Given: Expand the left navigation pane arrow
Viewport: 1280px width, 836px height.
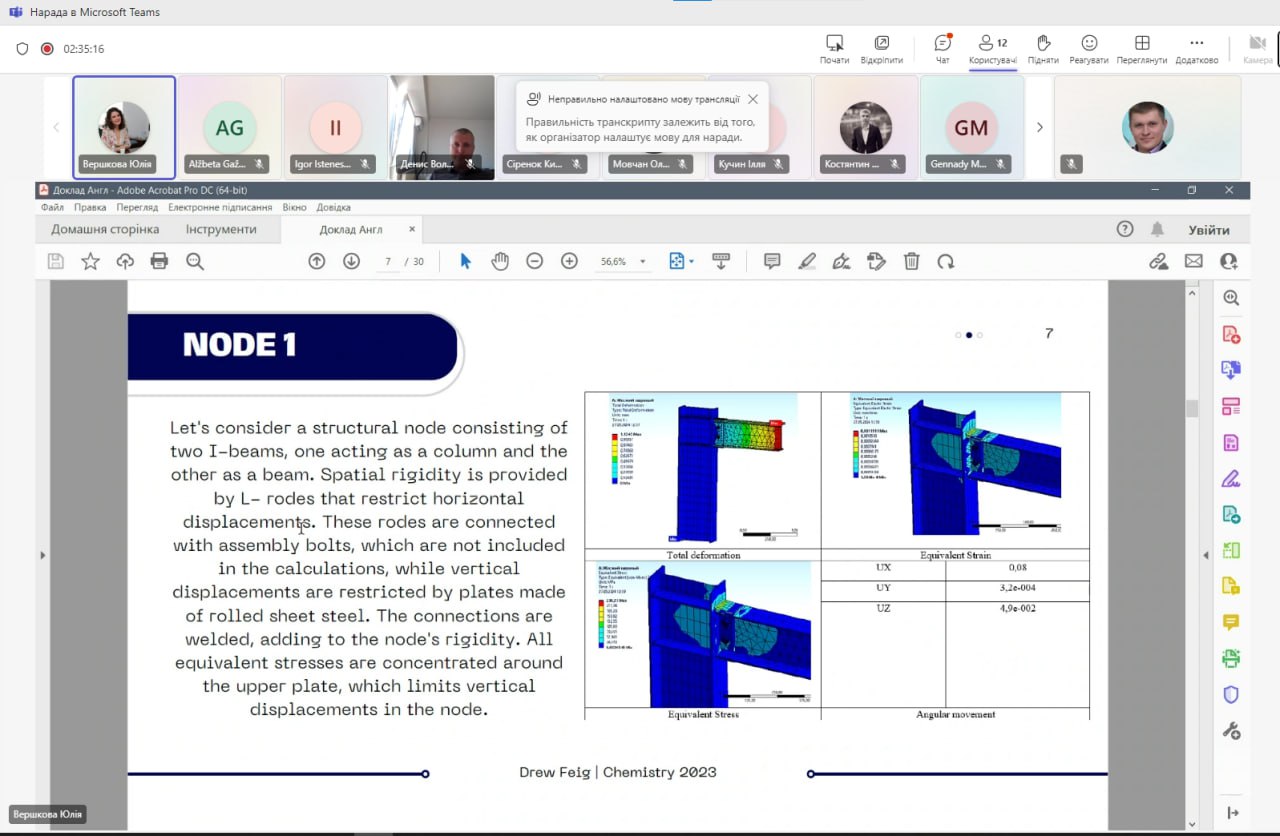Looking at the screenshot, I should [42, 555].
